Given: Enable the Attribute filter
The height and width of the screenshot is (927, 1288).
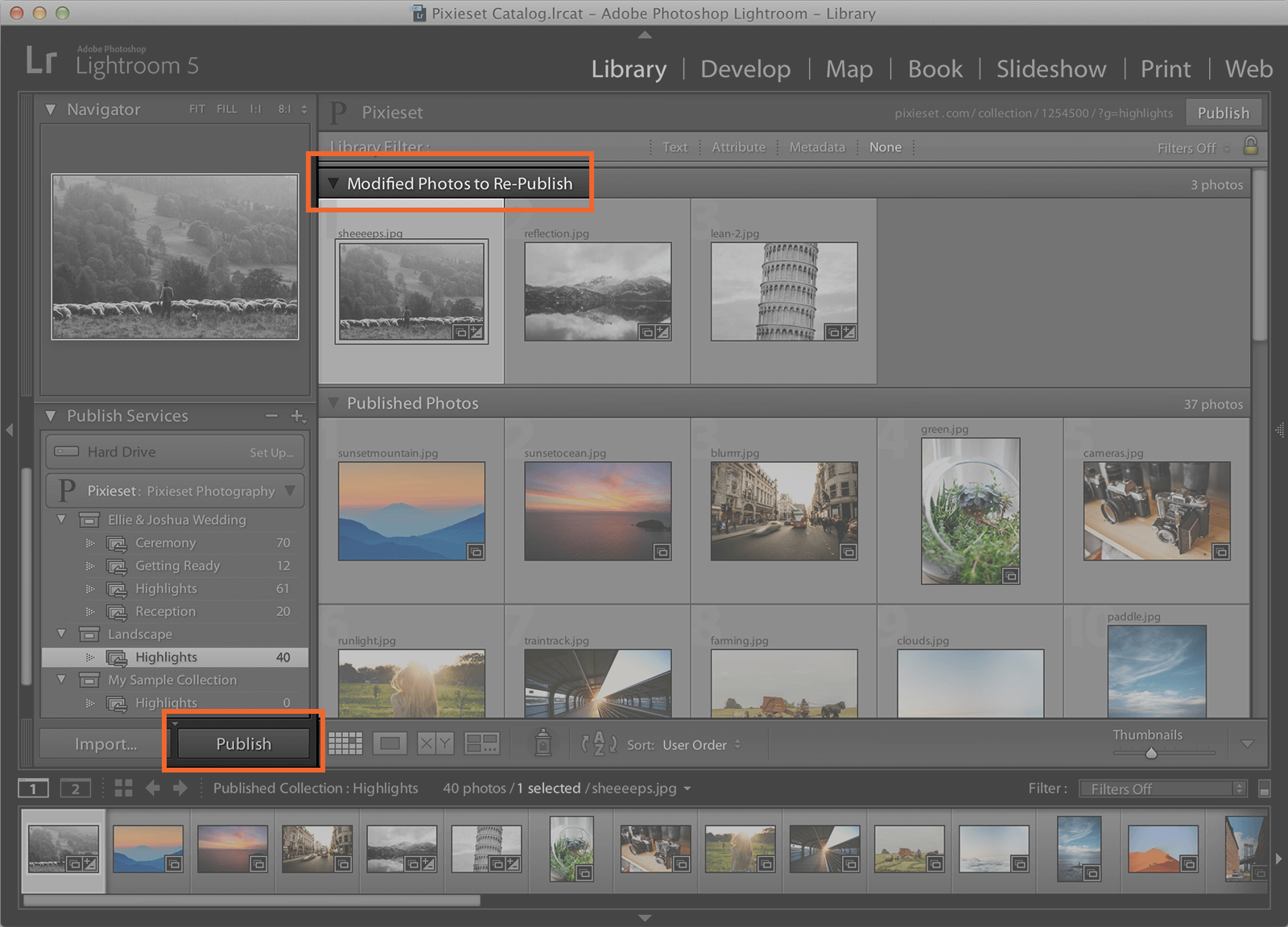Looking at the screenshot, I should [x=737, y=147].
